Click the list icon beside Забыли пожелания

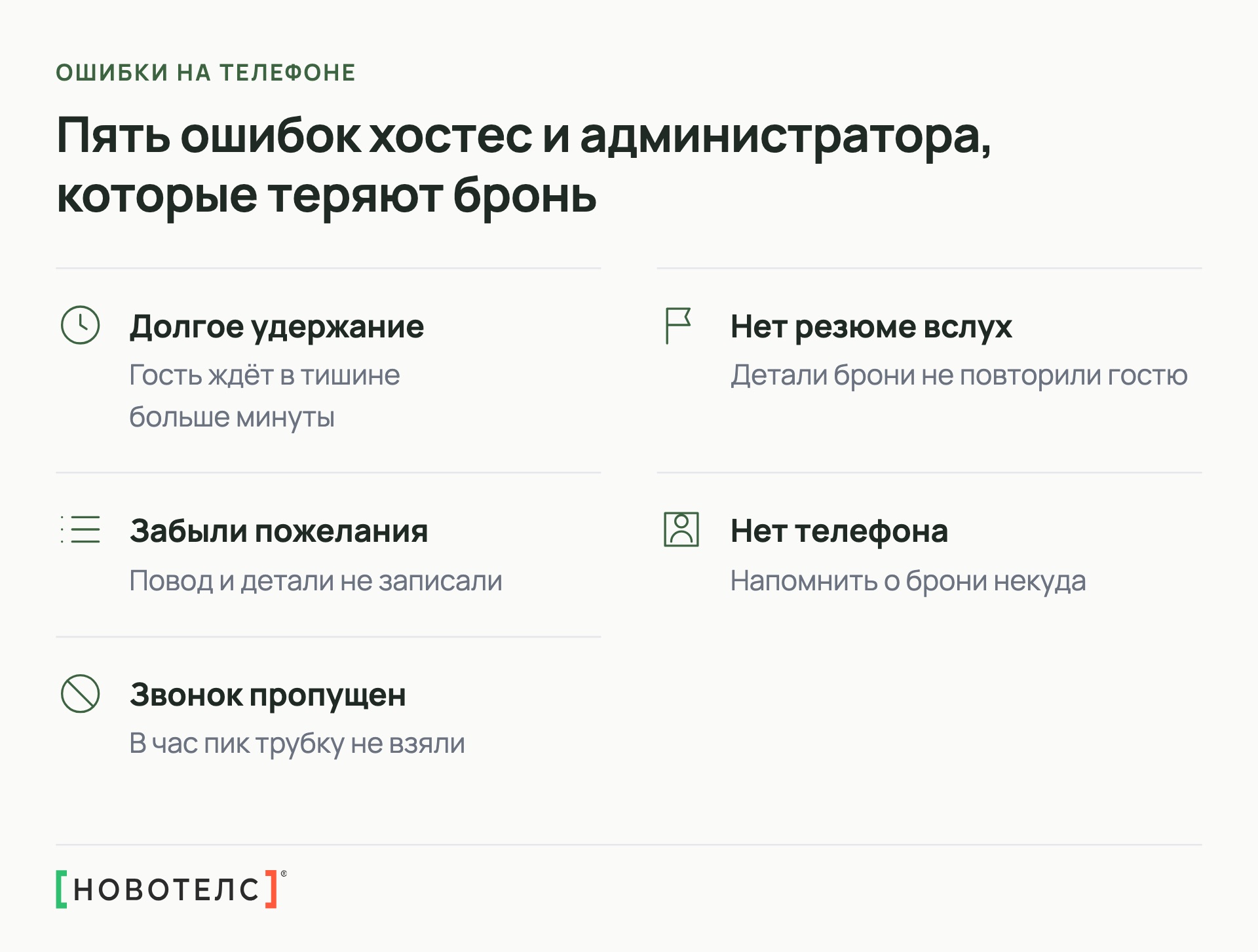coord(80,529)
